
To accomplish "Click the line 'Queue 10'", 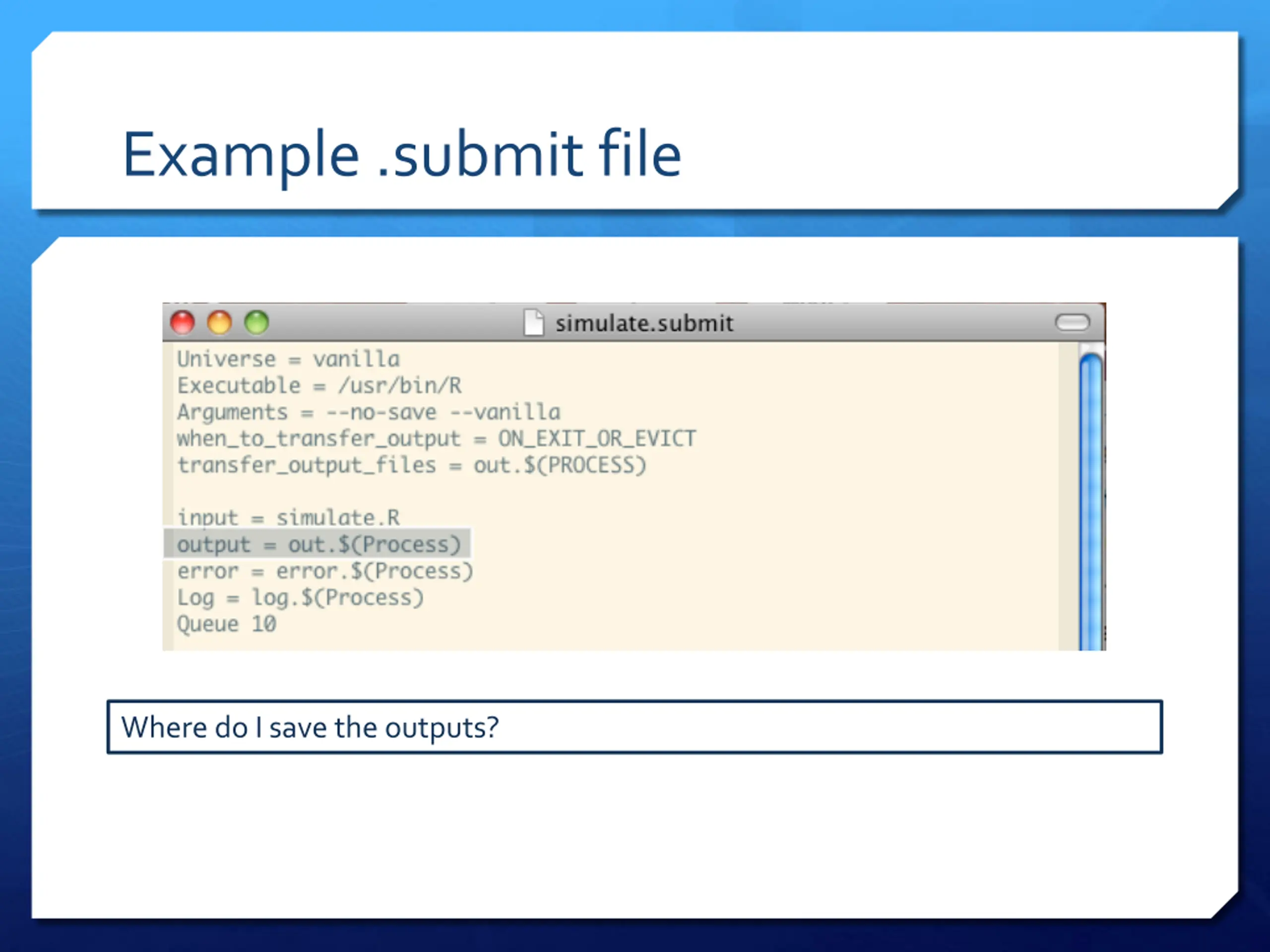I will pos(227,624).
